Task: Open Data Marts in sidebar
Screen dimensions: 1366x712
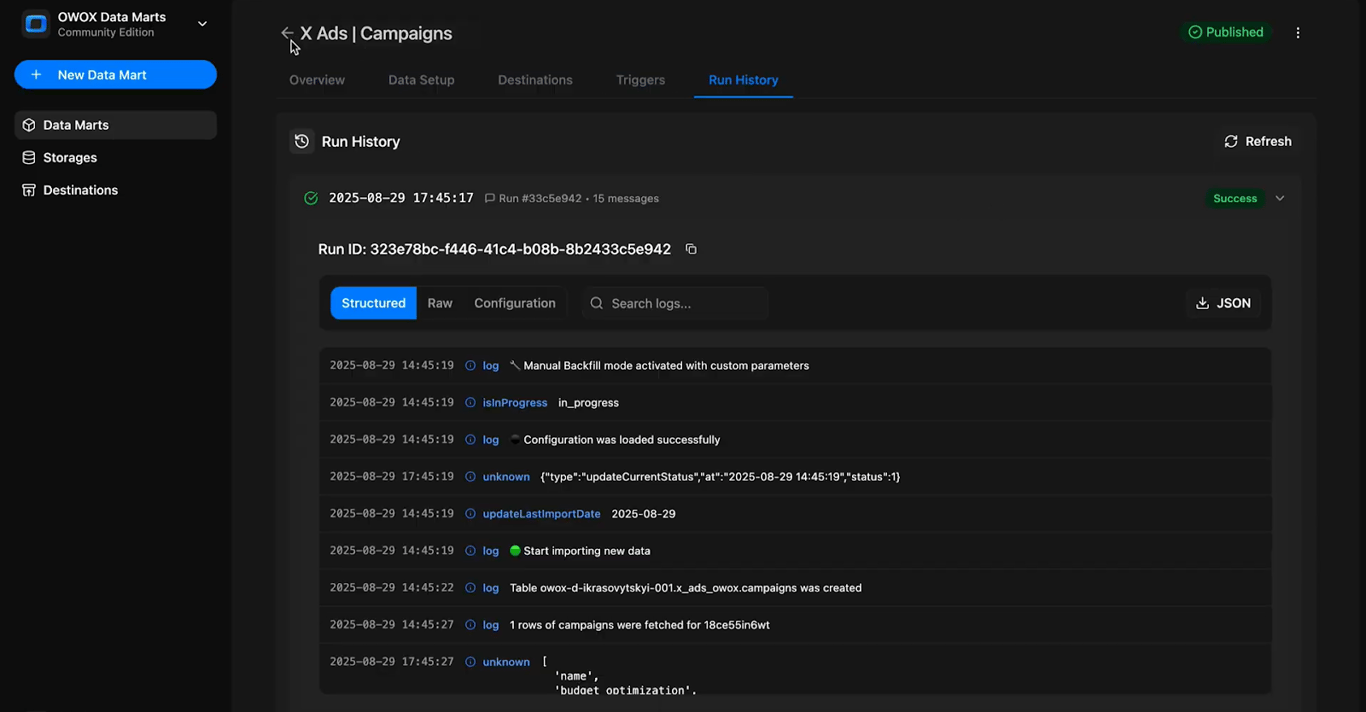Action: tap(115, 125)
